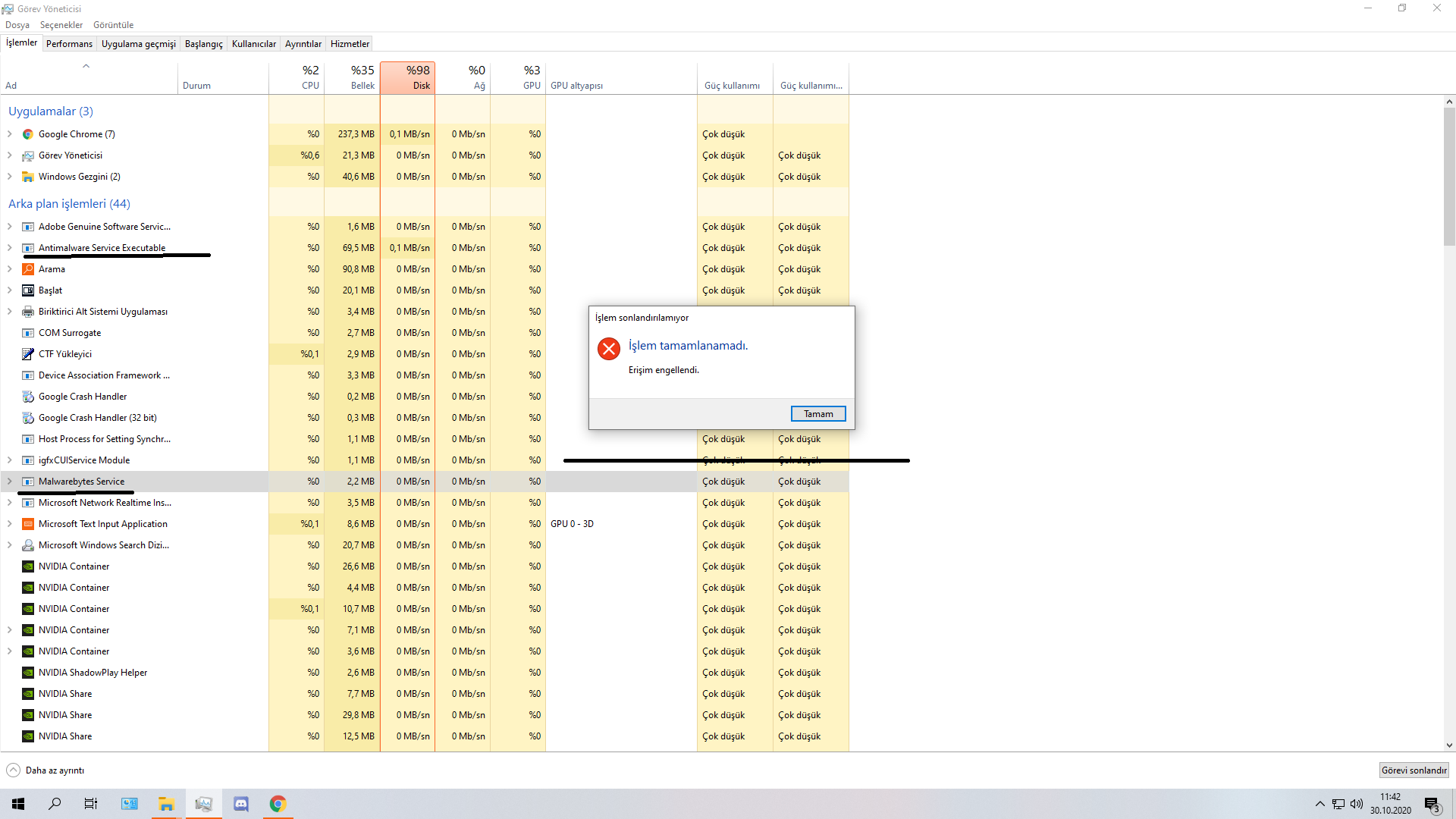The image size is (1456, 819).
Task: Open the Dosya menu
Action: [x=17, y=25]
